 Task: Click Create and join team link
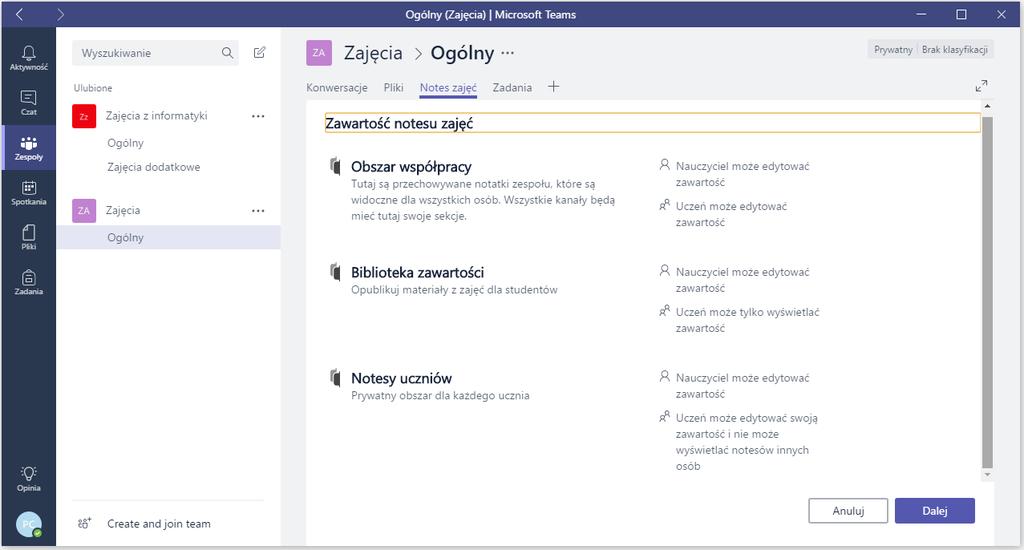(159, 523)
